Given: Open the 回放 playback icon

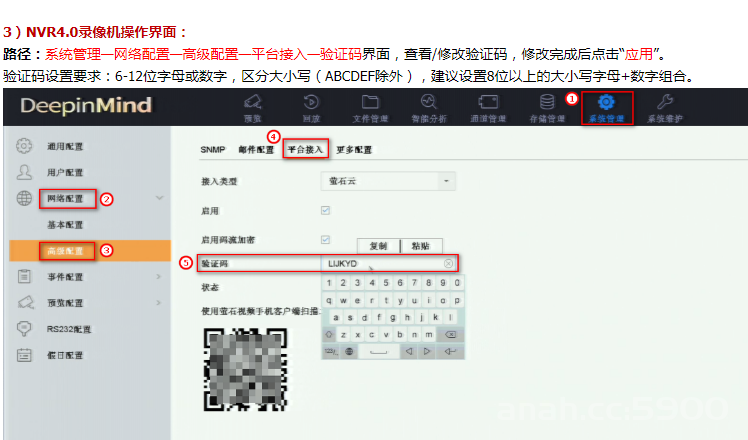Looking at the screenshot, I should pos(311,102).
